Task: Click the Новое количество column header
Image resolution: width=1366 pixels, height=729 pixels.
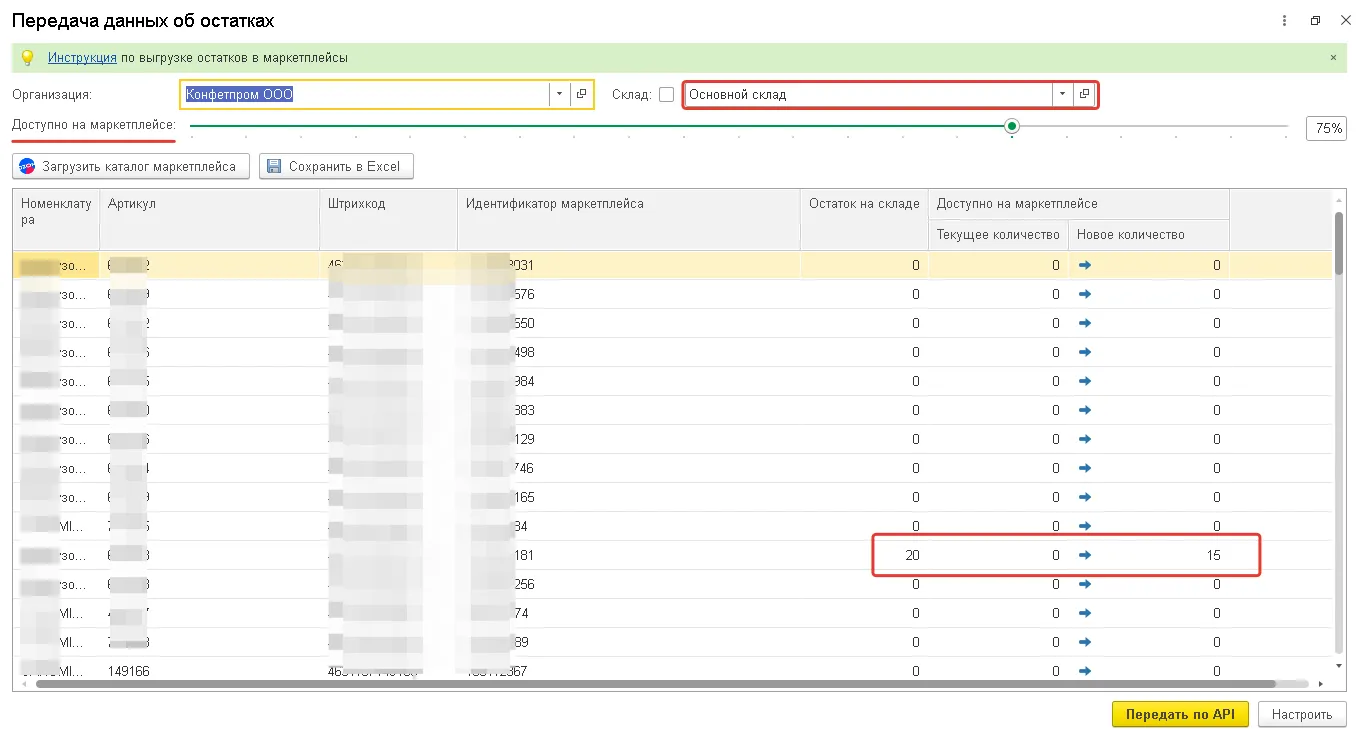Action: 1148,235
